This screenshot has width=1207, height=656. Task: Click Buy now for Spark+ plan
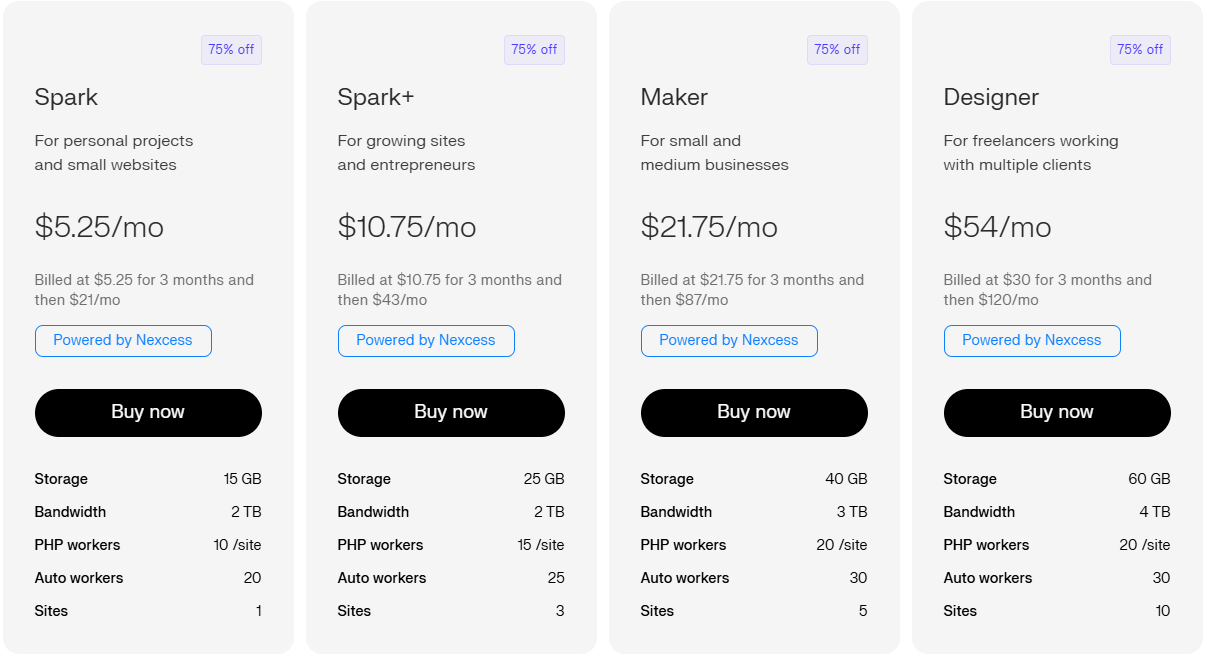click(x=451, y=412)
